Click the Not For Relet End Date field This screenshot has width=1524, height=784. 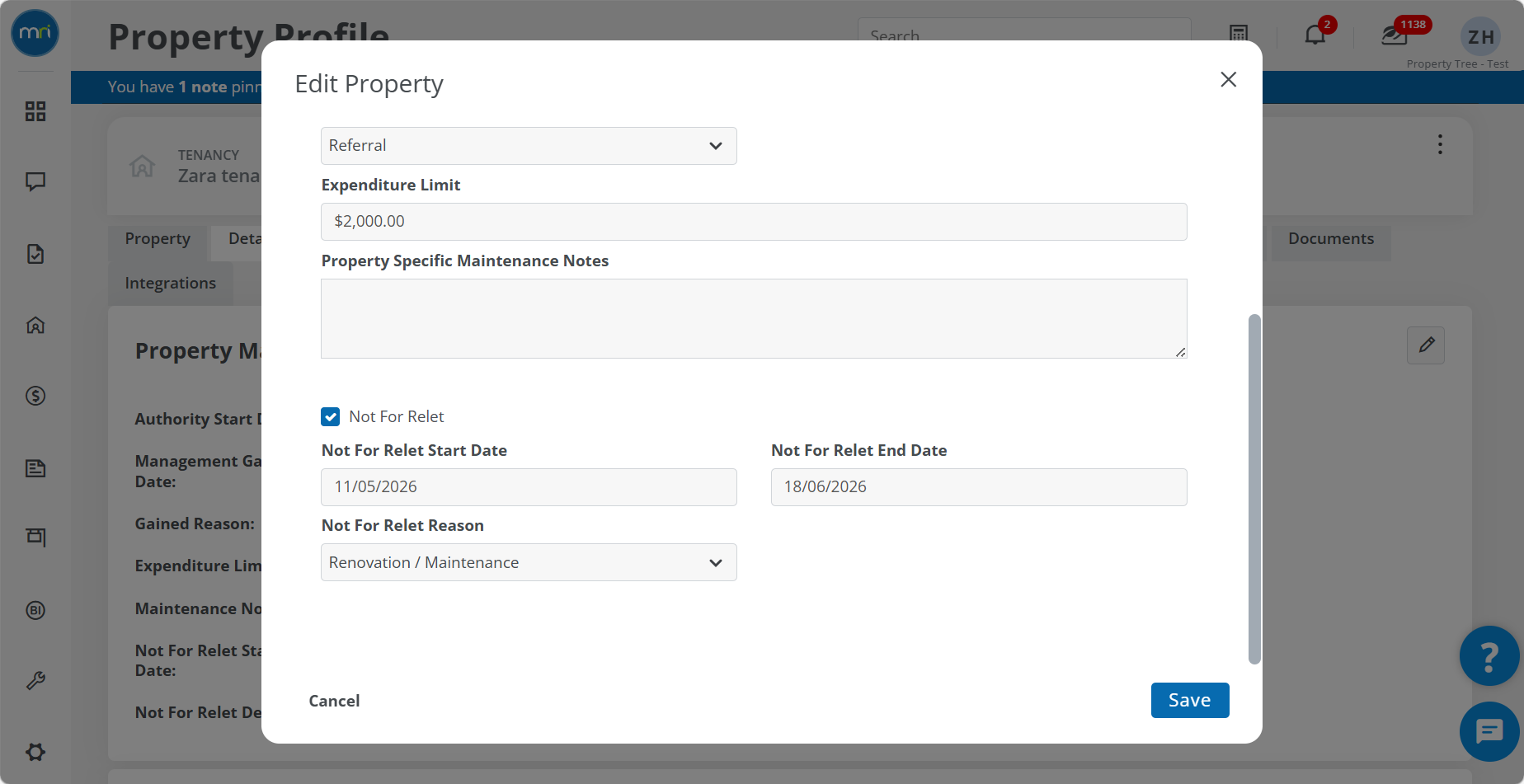pos(979,487)
